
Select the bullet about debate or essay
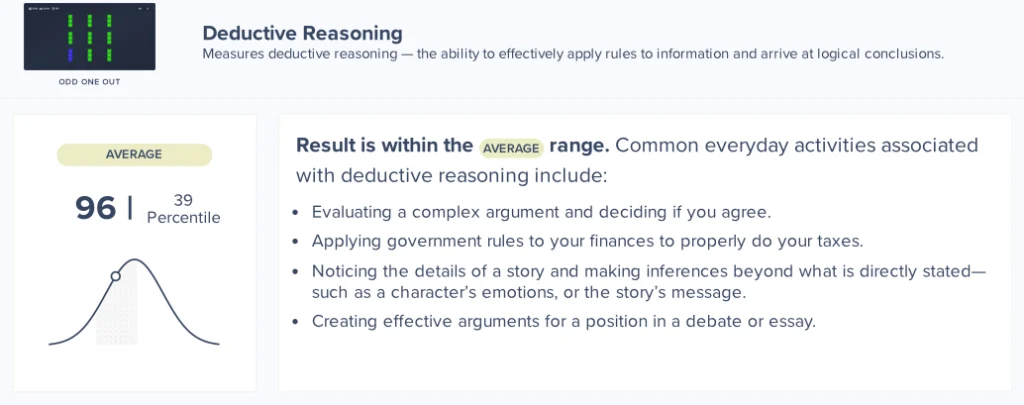point(563,321)
